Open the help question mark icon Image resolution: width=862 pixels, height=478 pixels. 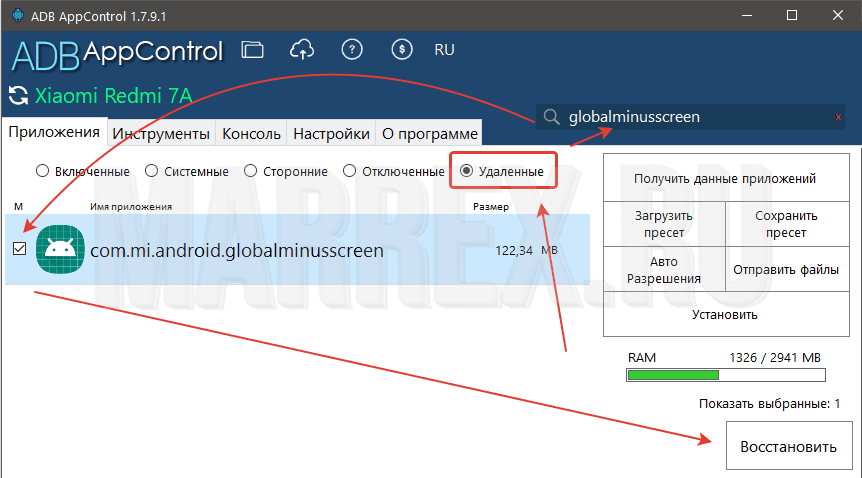point(352,50)
